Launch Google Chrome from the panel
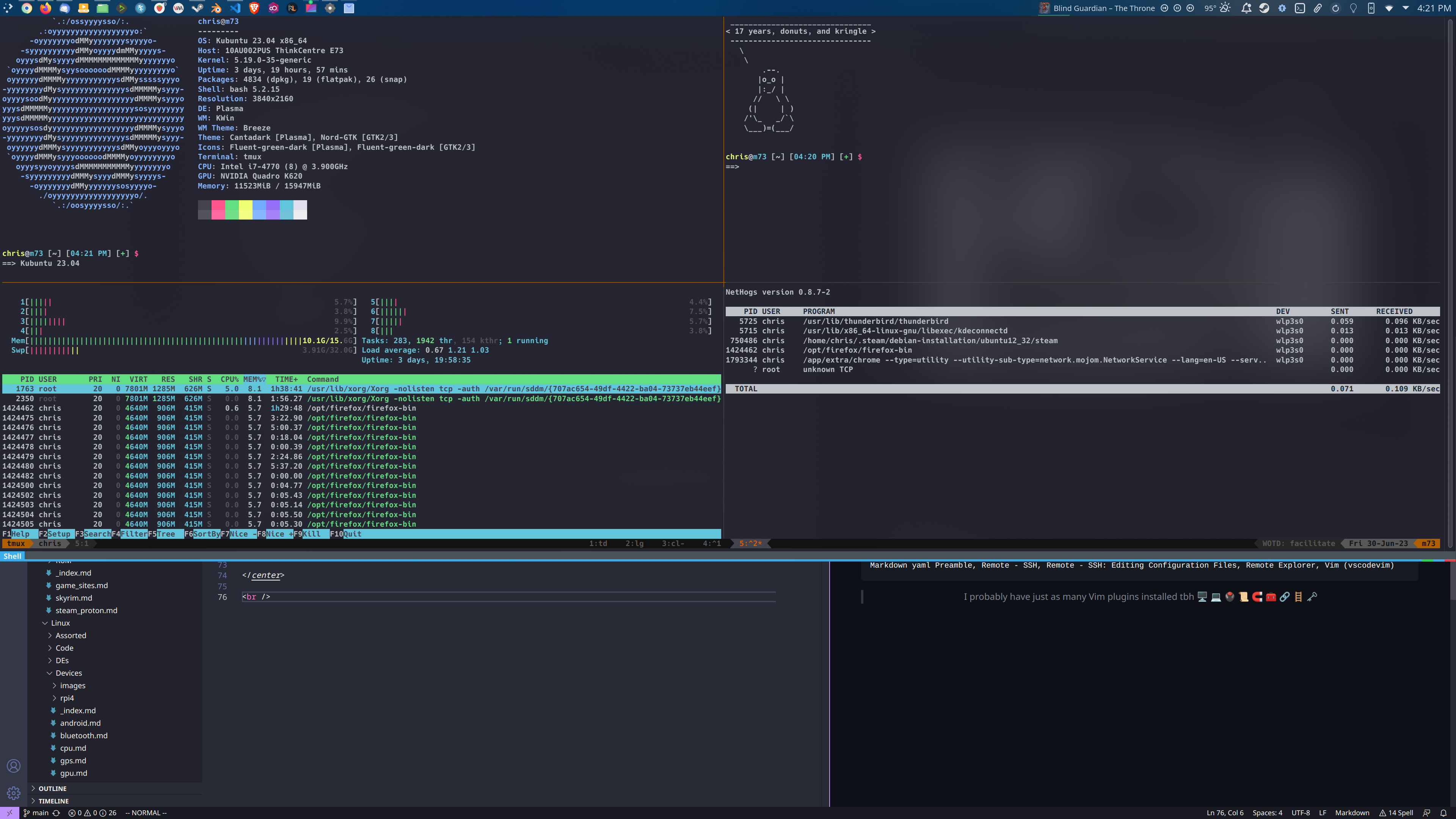The width and height of the screenshot is (1456, 819). pyautogui.click(x=27, y=8)
